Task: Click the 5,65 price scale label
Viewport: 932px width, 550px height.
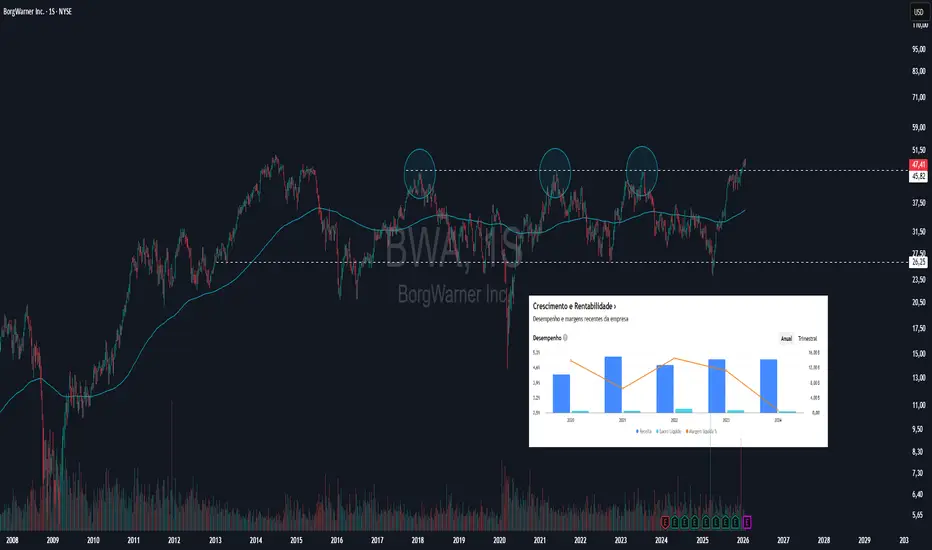Action: pyautogui.click(x=918, y=515)
